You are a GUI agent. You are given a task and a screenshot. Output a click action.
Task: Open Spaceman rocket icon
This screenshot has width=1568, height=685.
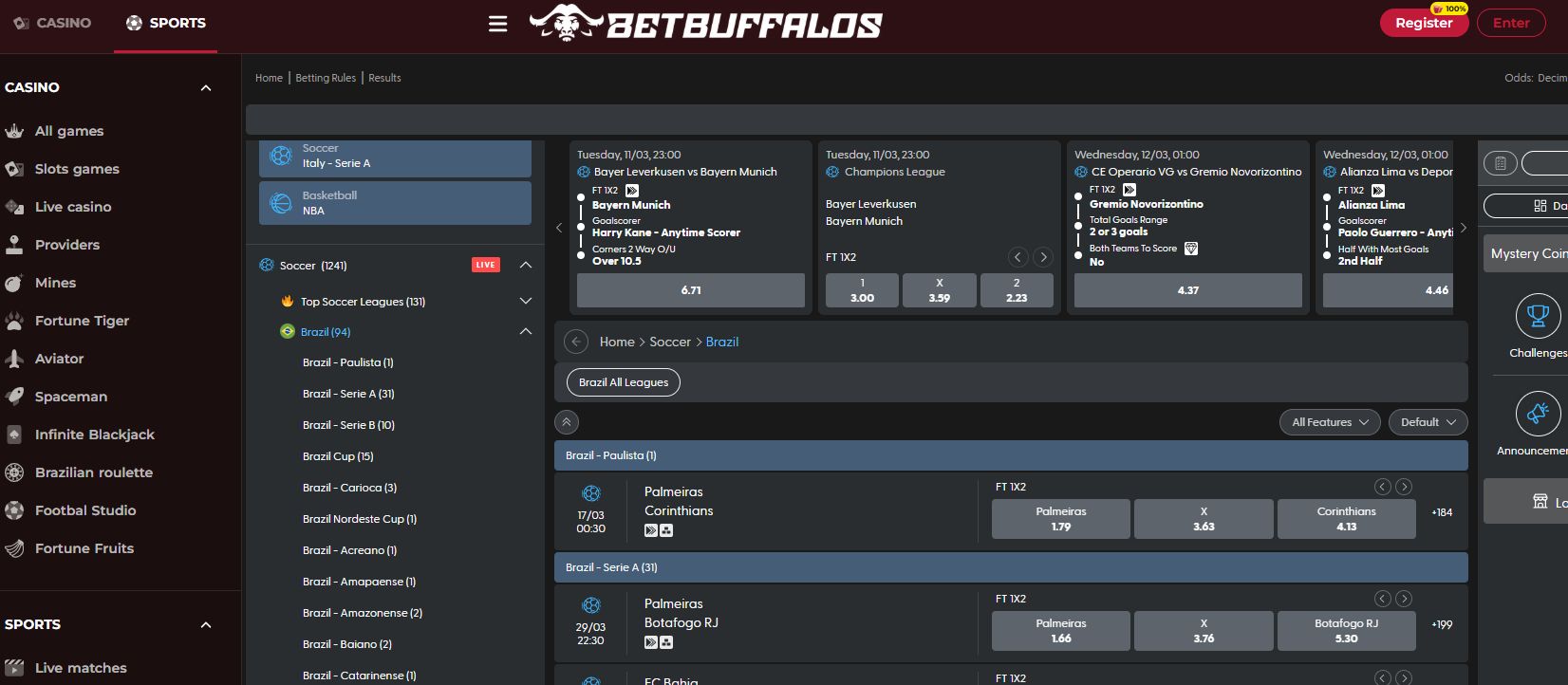click(14, 397)
